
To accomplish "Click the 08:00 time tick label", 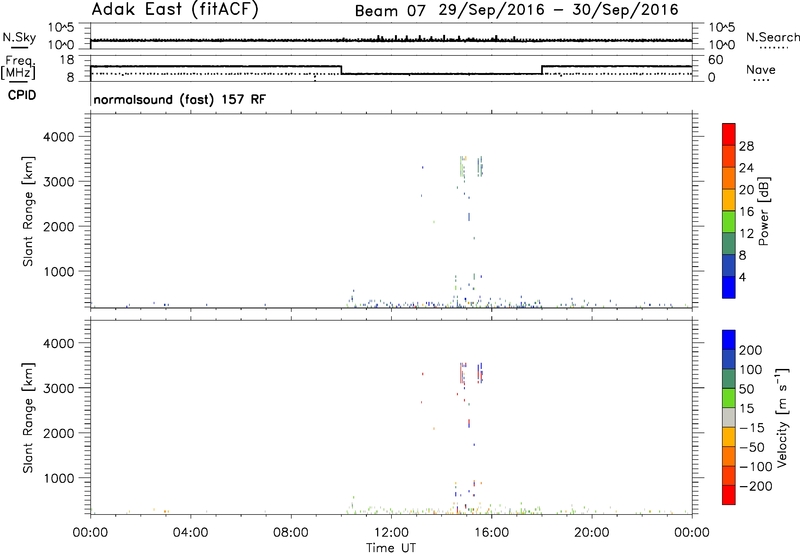I will click(x=291, y=533).
